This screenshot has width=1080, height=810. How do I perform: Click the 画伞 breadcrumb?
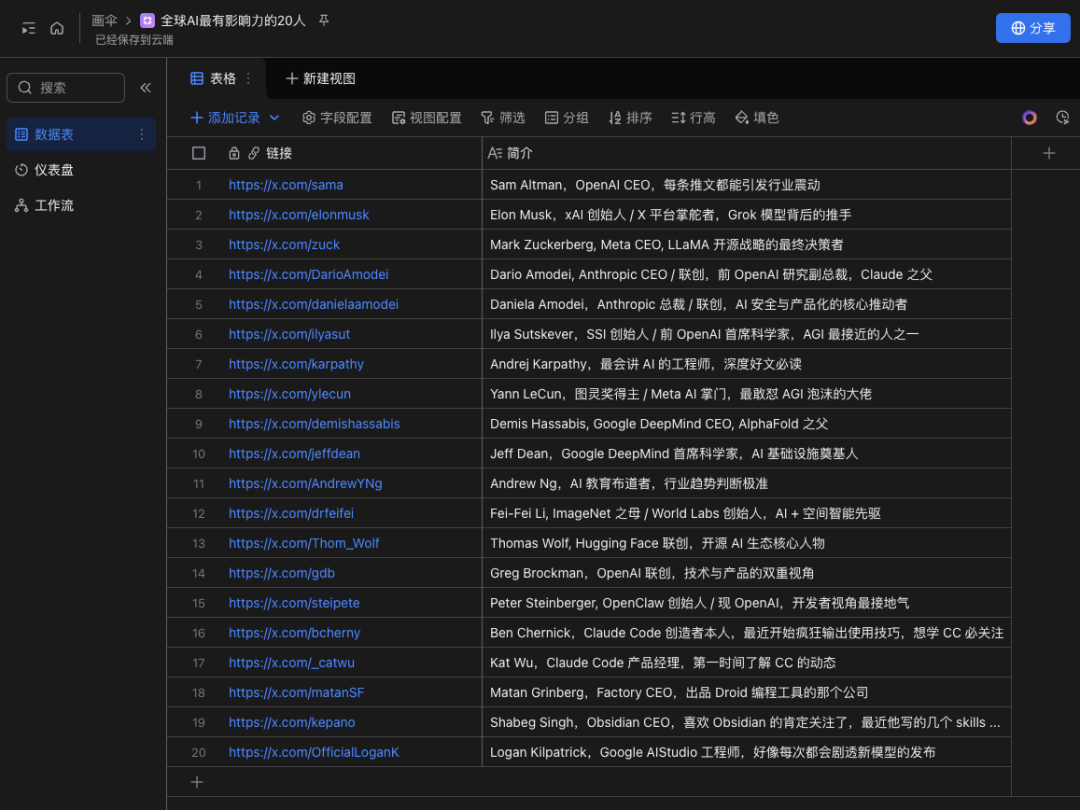coord(104,21)
